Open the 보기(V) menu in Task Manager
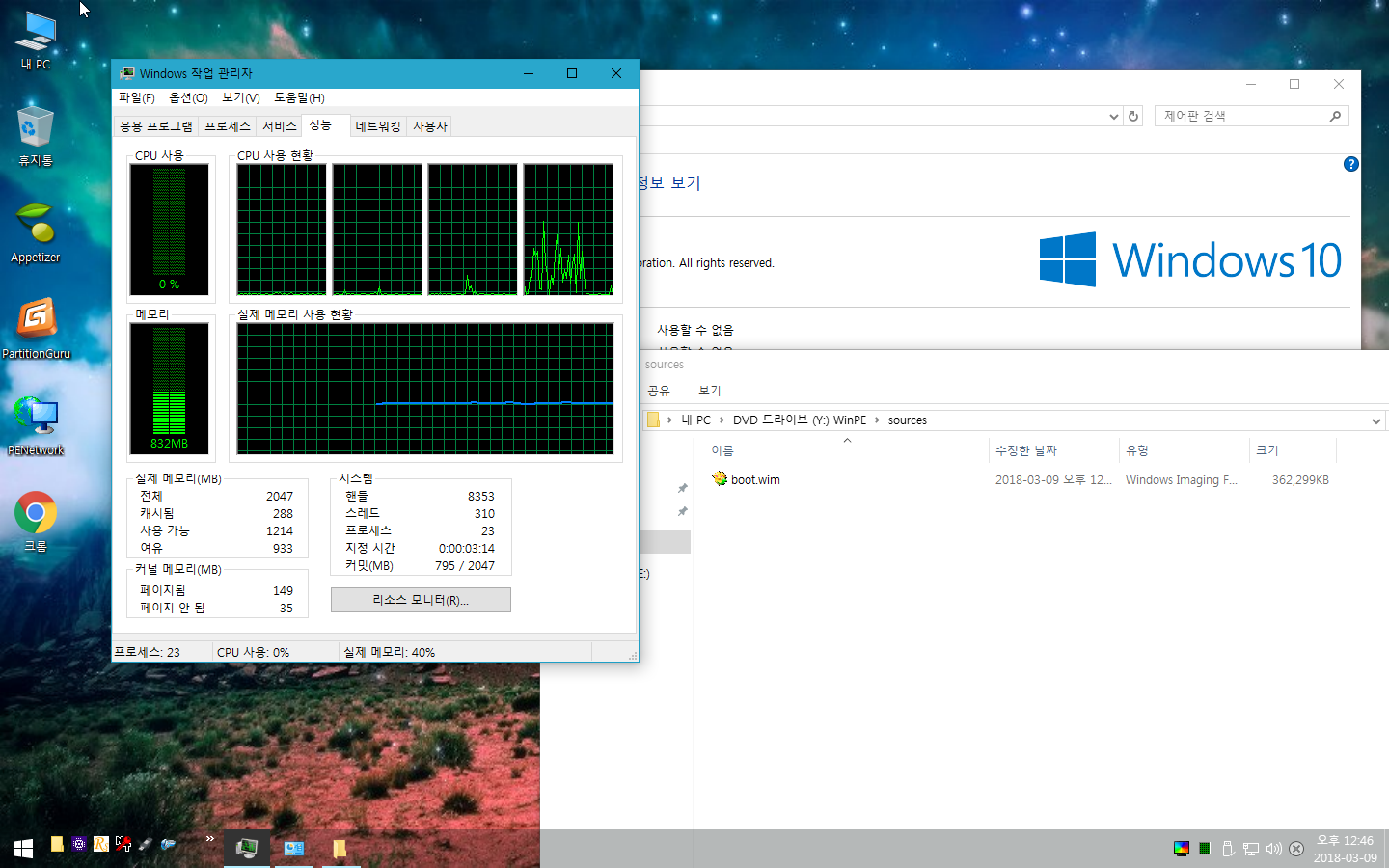The image size is (1389, 868). [x=240, y=97]
